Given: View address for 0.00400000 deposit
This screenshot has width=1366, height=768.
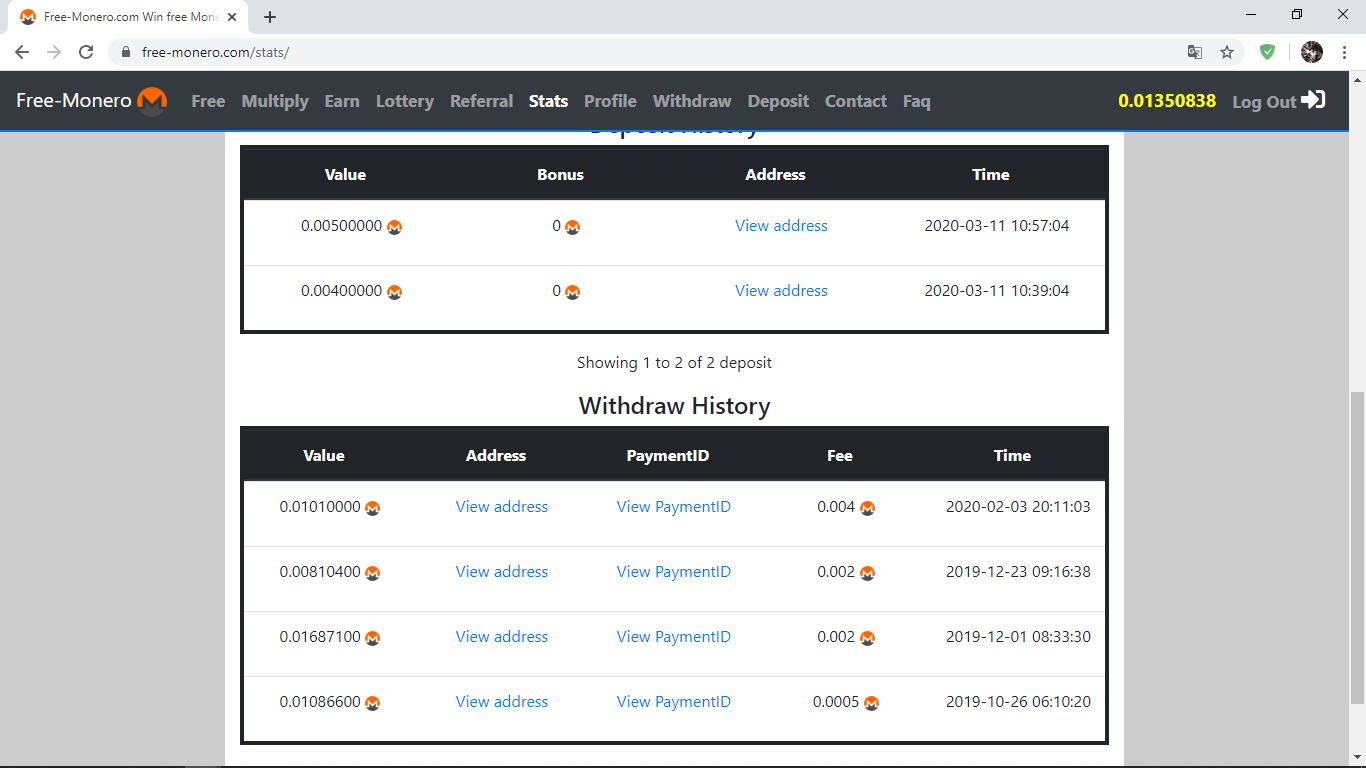Looking at the screenshot, I should [x=782, y=291].
